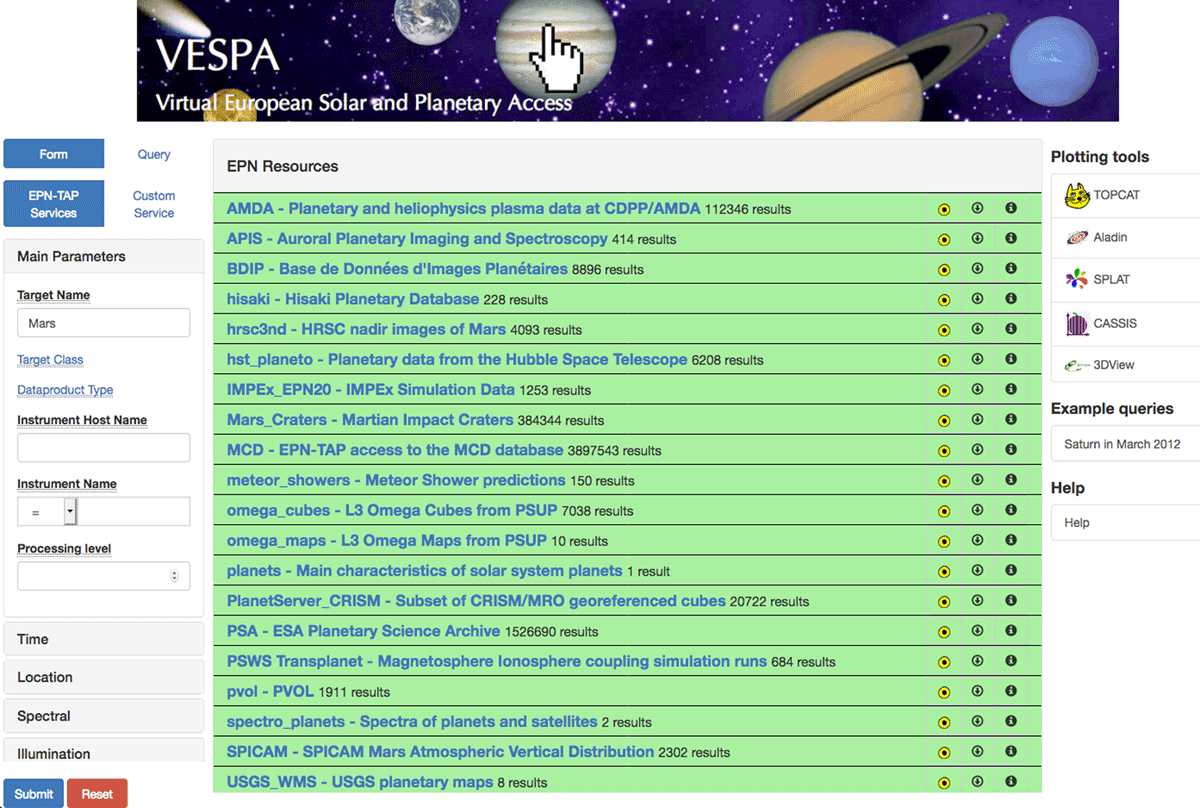Click the Instrument Name text field

pyautogui.click(x=134, y=512)
